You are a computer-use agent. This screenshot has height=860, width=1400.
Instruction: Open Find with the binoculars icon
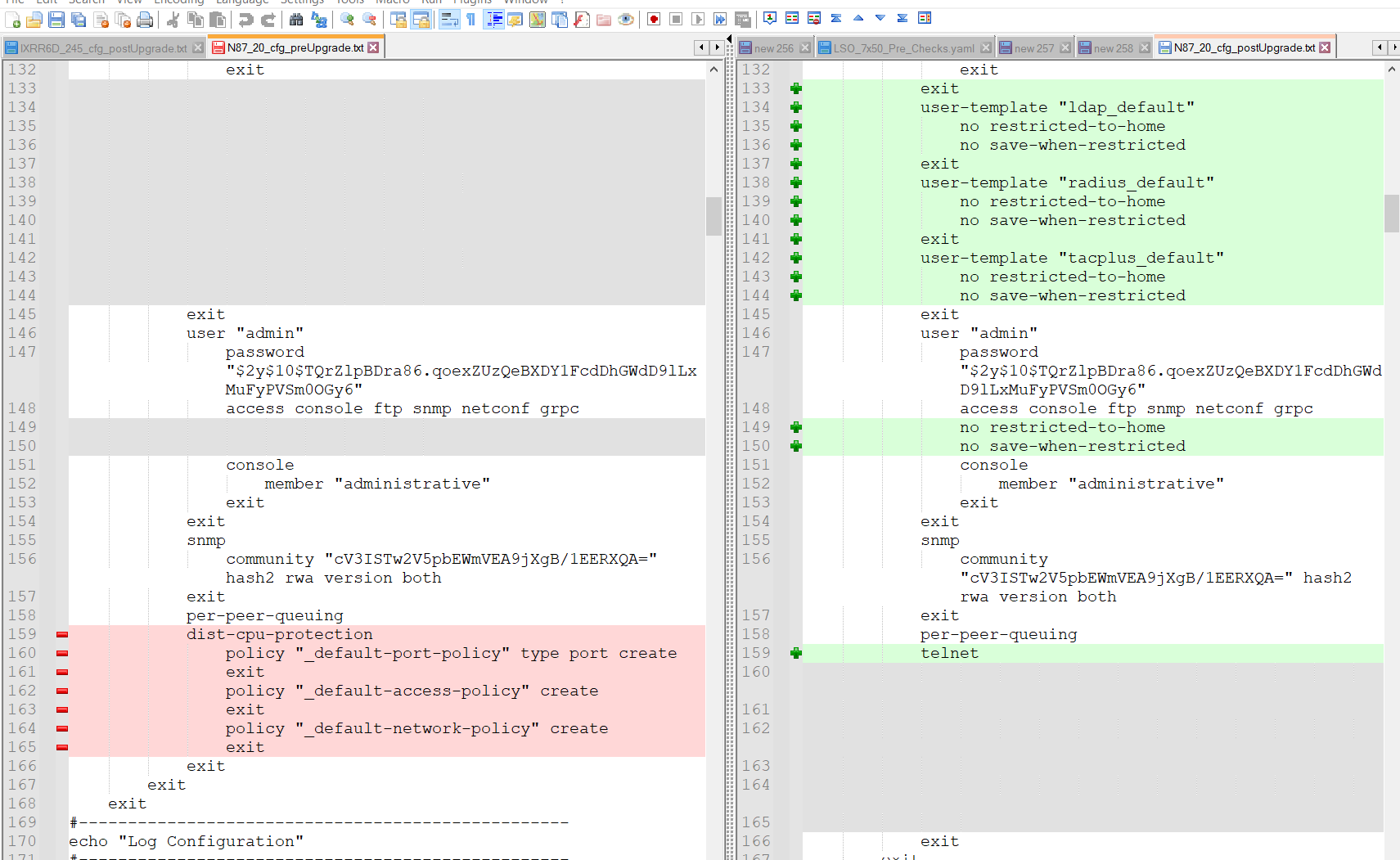click(296, 20)
